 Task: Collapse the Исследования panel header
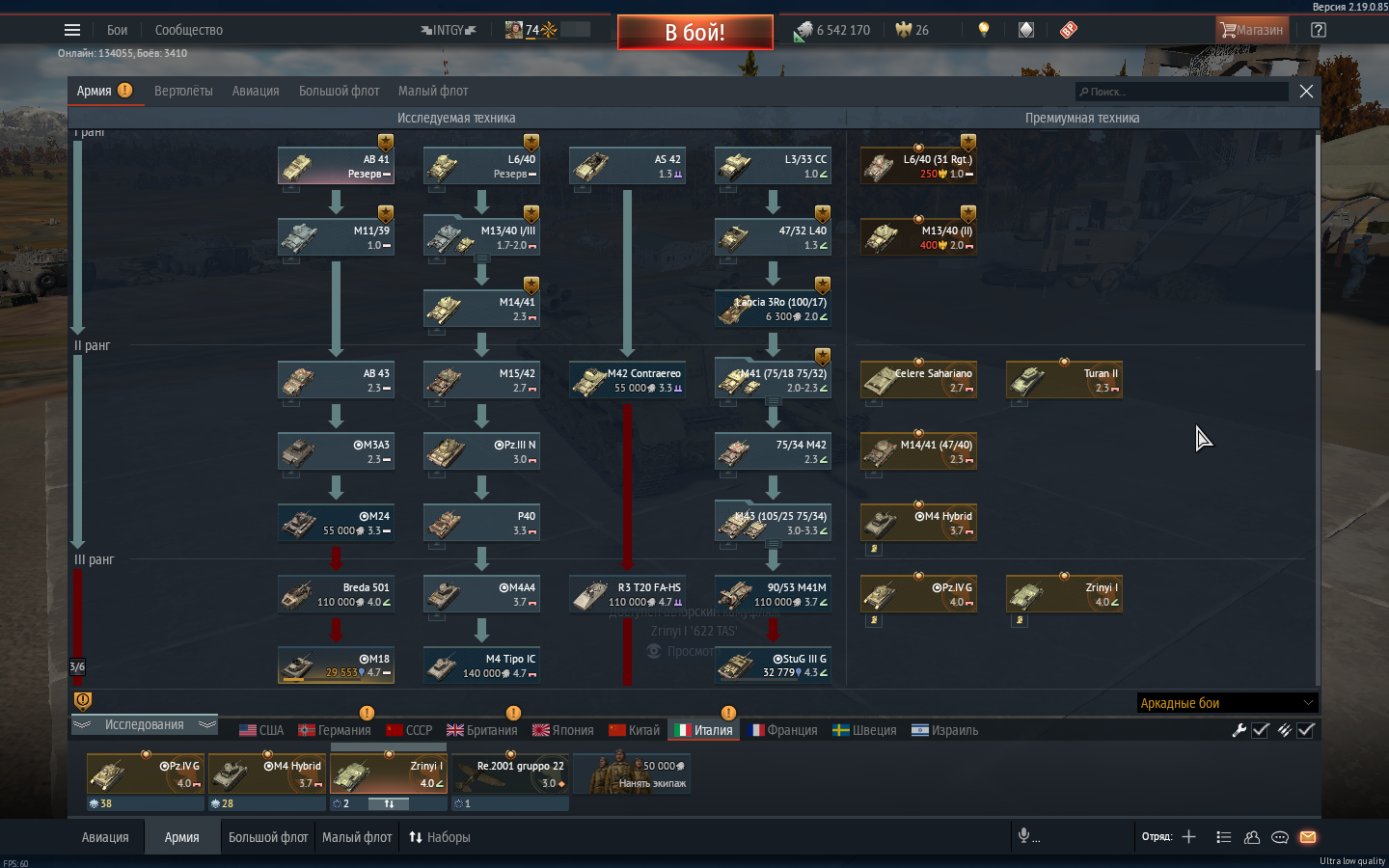[145, 724]
